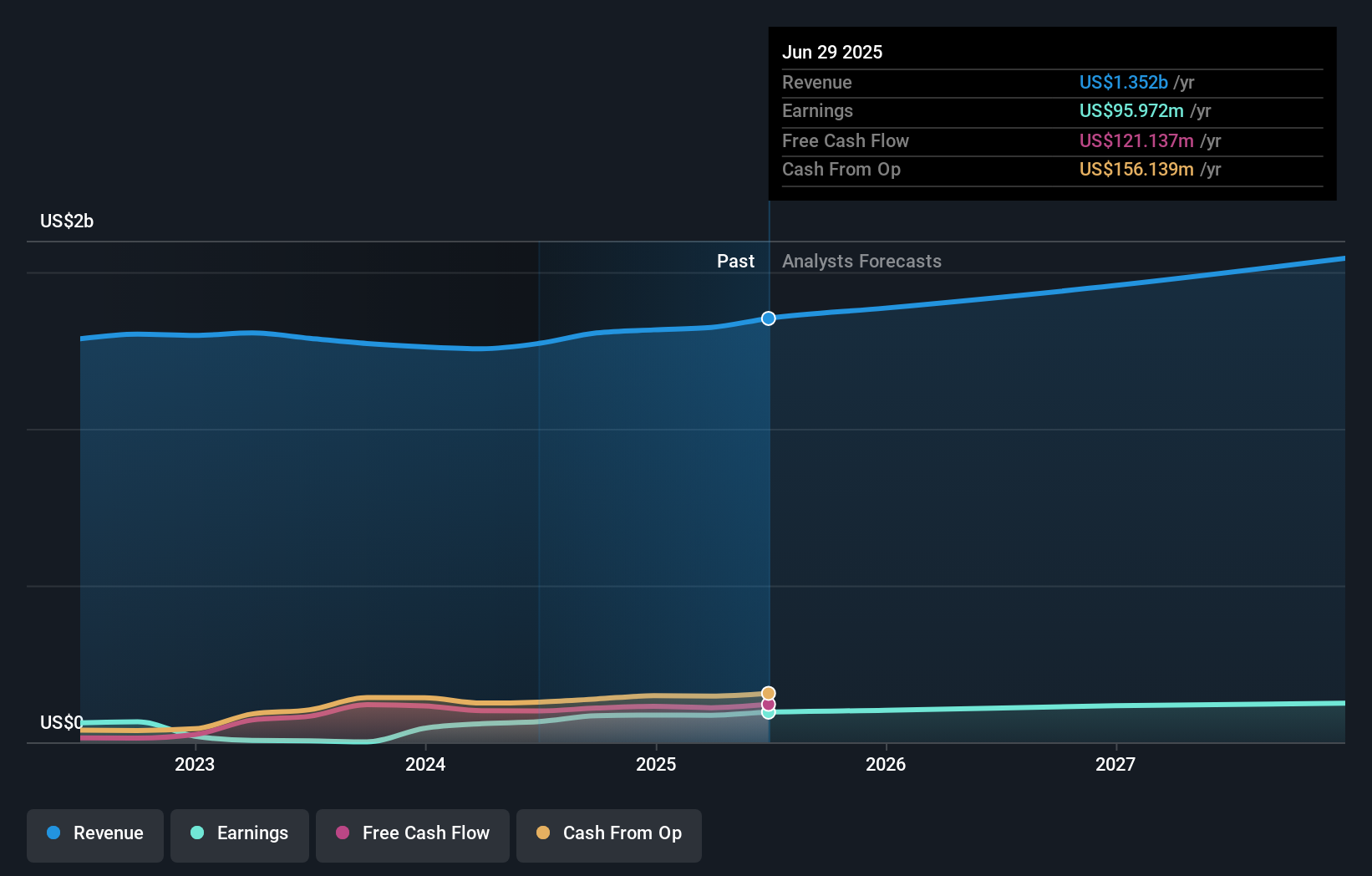Click the Free Cash Flow label in tooltip
Viewport: 1372px width, 876px height.
pyautogui.click(x=846, y=140)
